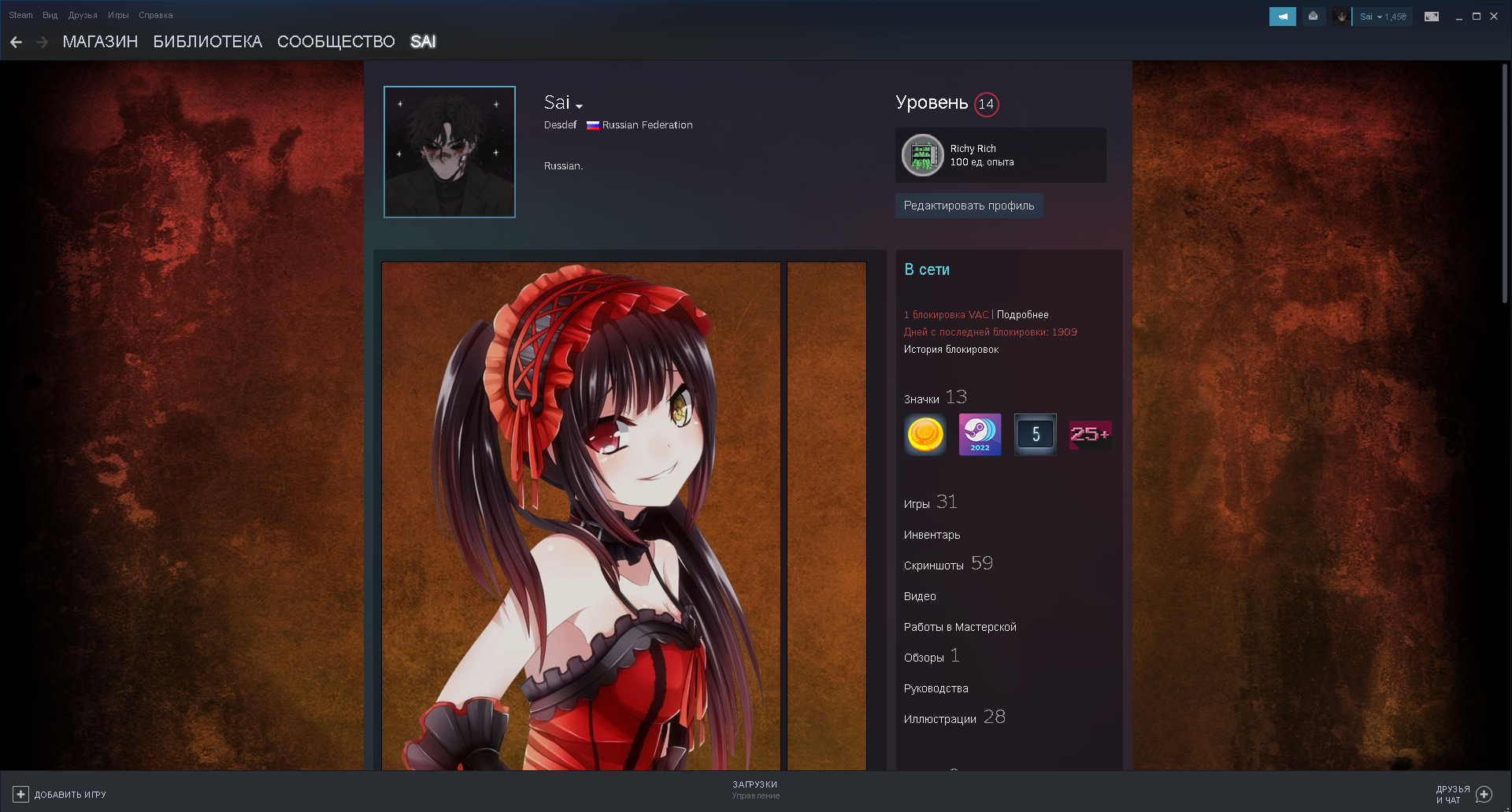The height and width of the screenshot is (812, 1512).
Task: Open the large featured artwork image
Action: pos(581,516)
